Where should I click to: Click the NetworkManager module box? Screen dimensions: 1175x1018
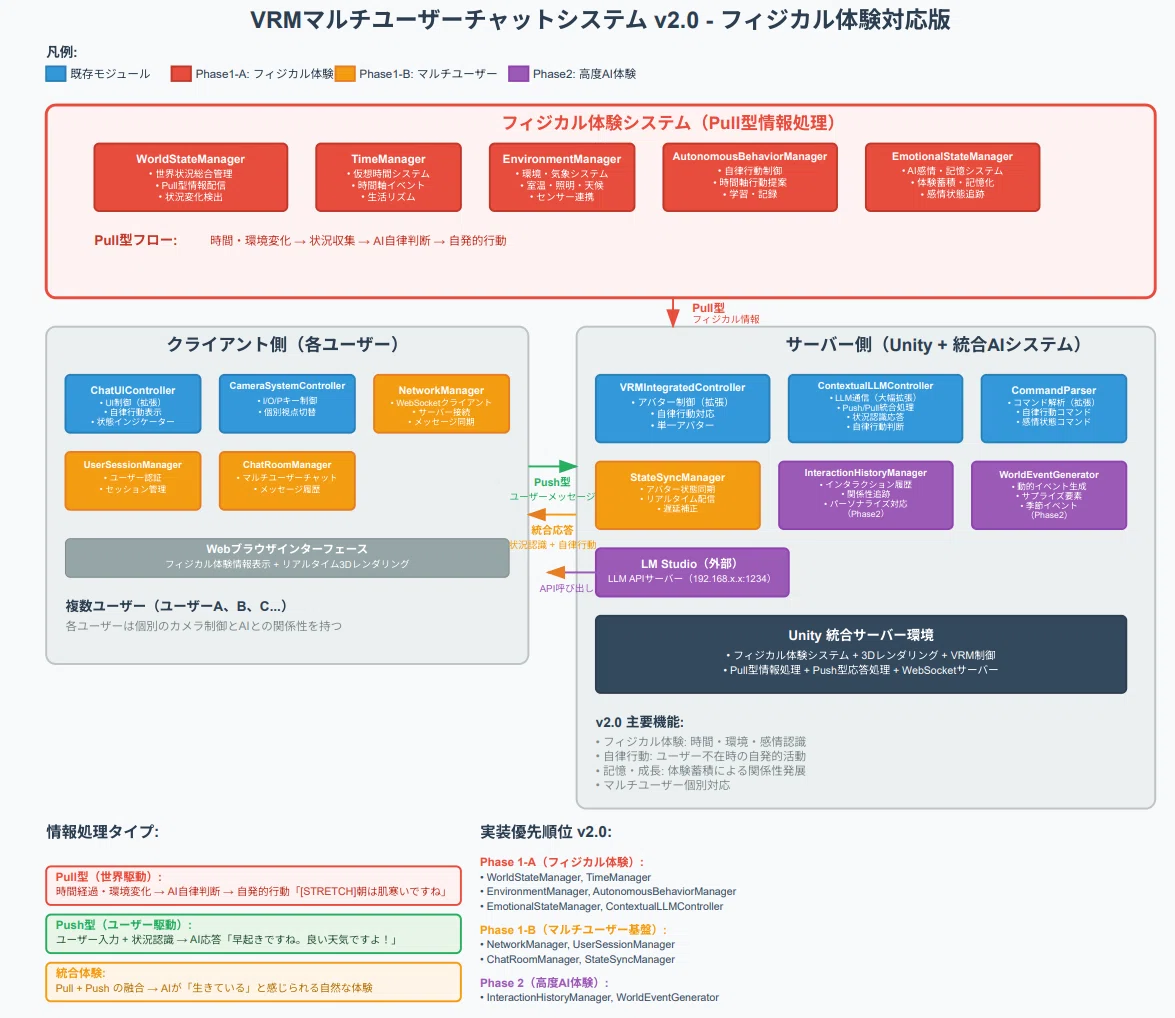tap(441, 403)
